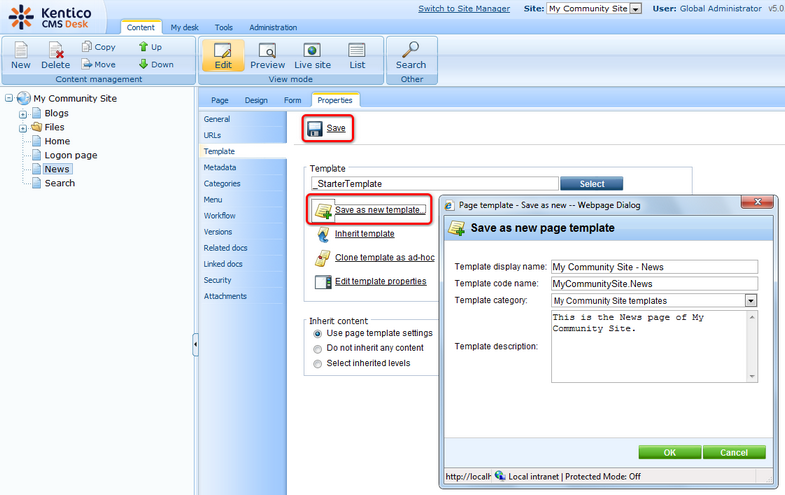Switch to List view mode

pos(357,56)
